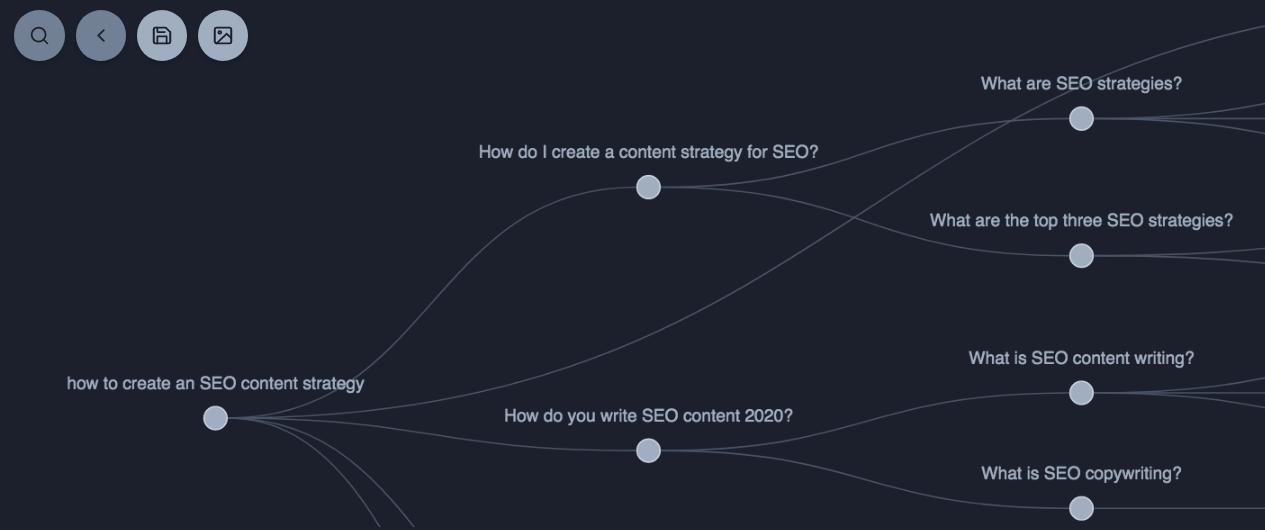Collapse the root node 'how to create an SEO content strategy'
Screen dimensions: 1265x530
(215, 418)
